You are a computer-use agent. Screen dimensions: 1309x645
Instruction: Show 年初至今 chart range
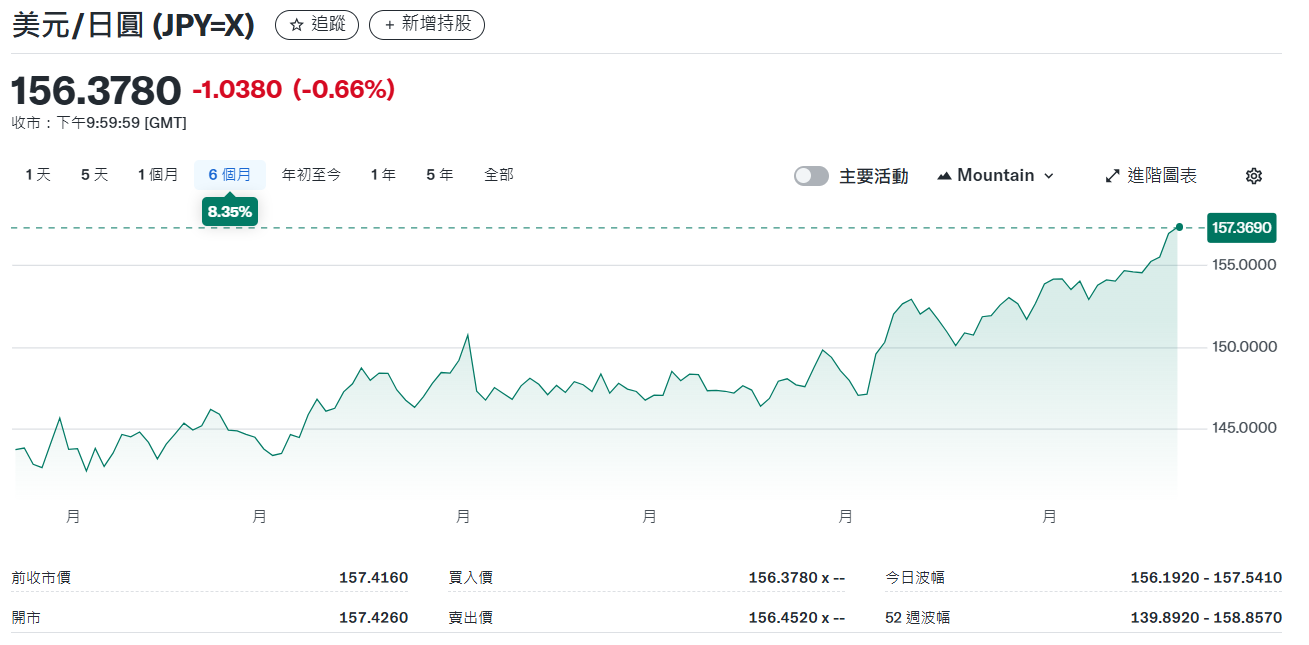click(x=311, y=175)
